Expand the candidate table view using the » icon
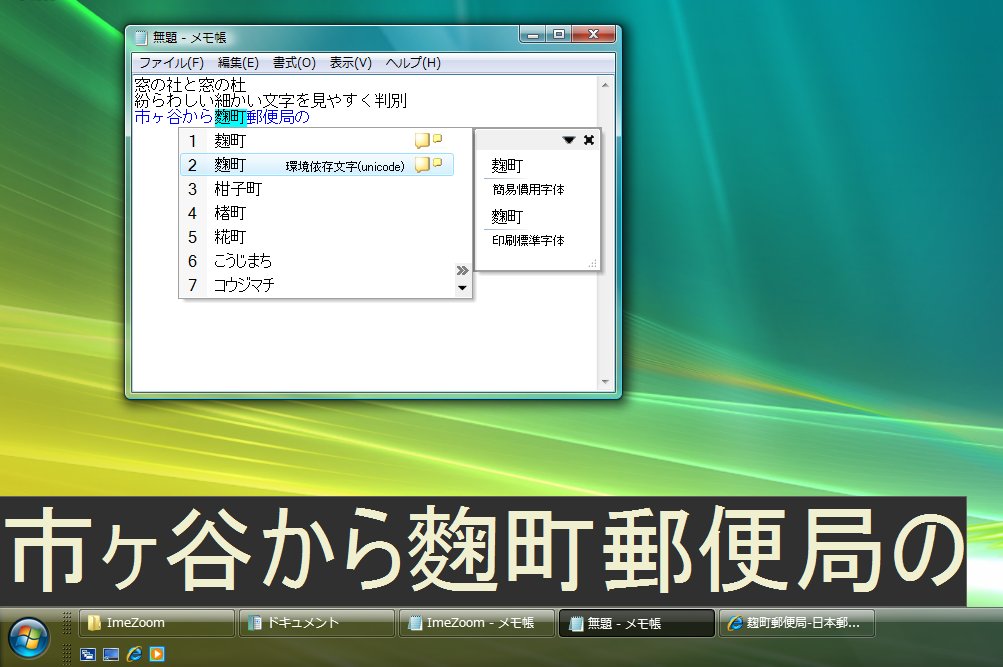 click(x=461, y=269)
